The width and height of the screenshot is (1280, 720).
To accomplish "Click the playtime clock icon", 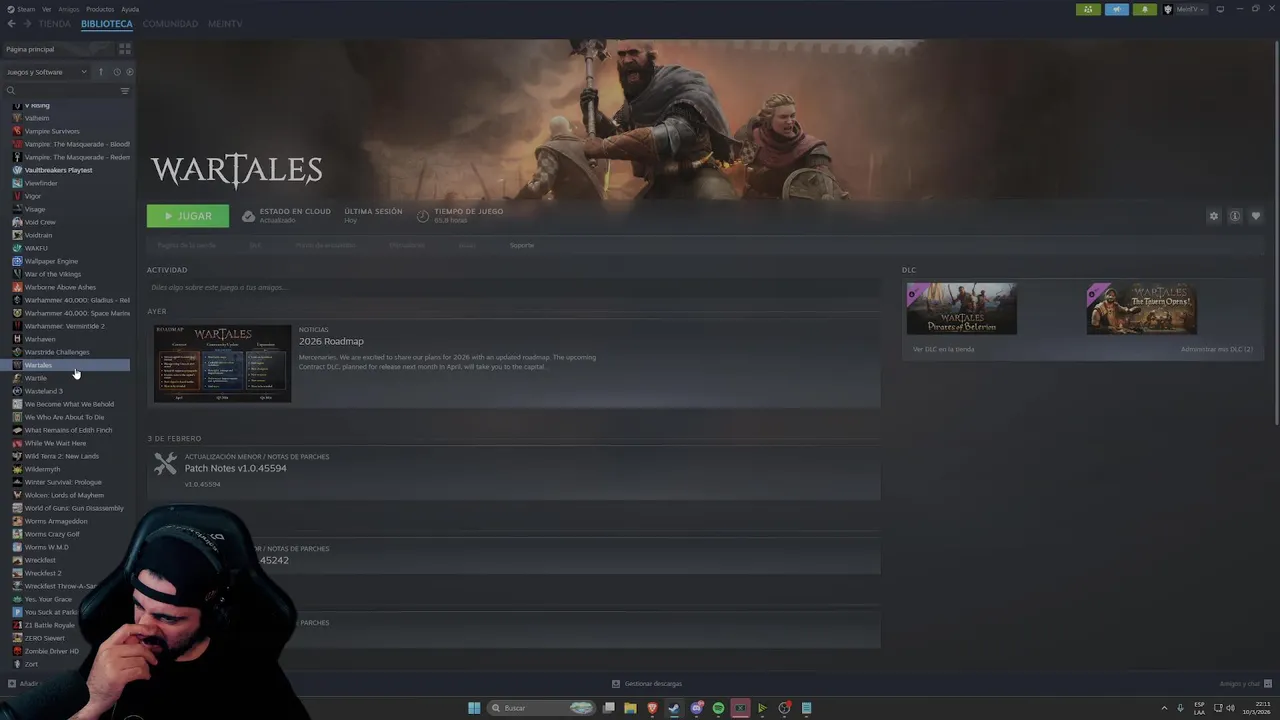I will pos(423,216).
